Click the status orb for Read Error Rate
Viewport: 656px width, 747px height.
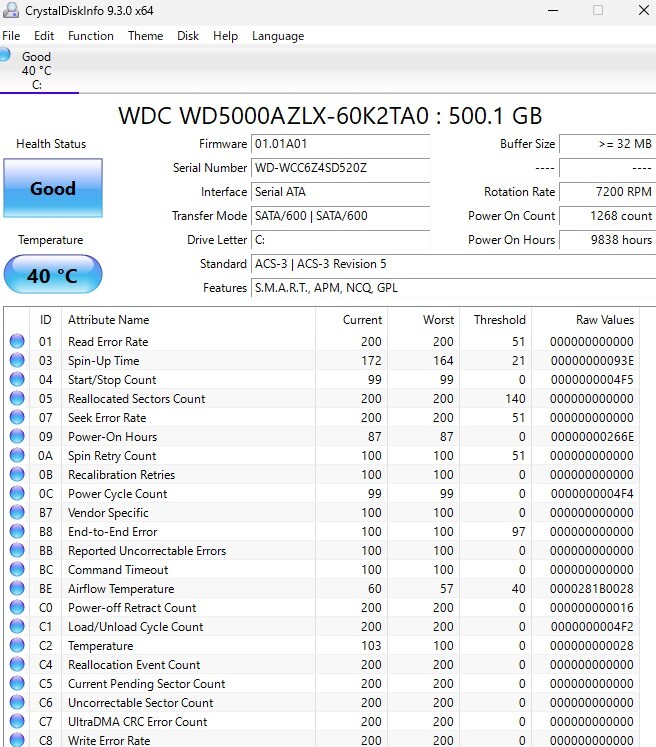click(17, 341)
